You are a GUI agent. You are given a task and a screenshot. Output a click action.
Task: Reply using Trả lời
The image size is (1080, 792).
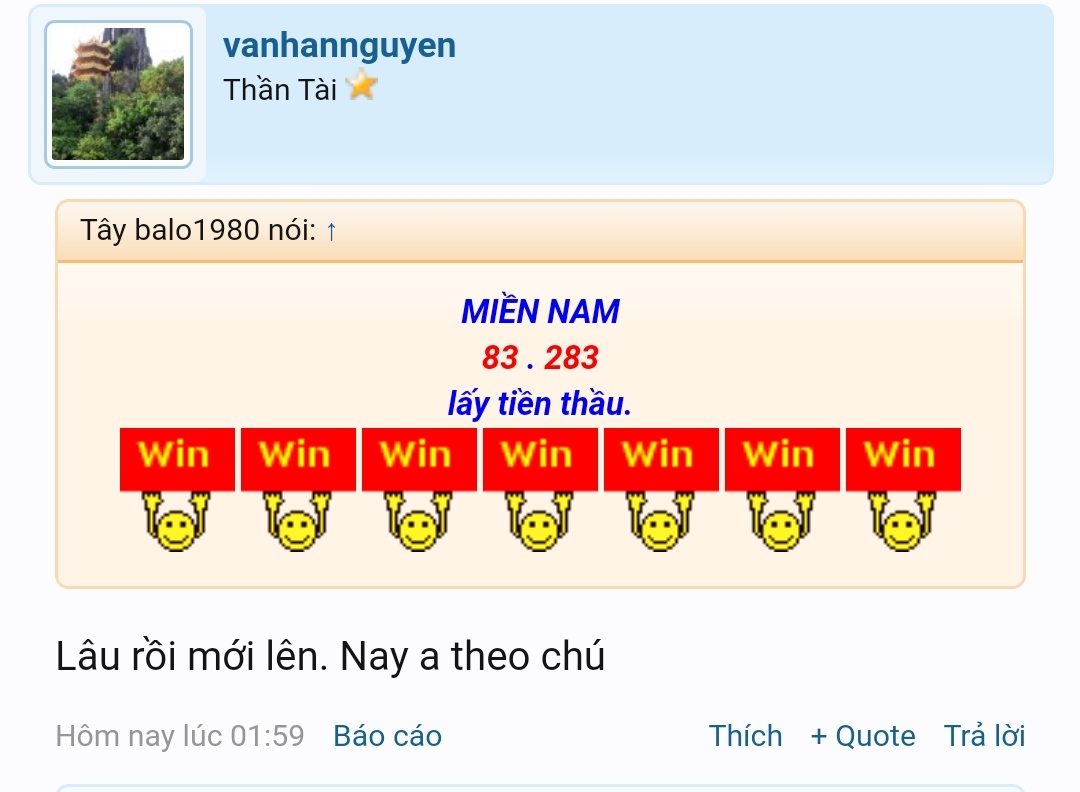pyautogui.click(x=984, y=736)
